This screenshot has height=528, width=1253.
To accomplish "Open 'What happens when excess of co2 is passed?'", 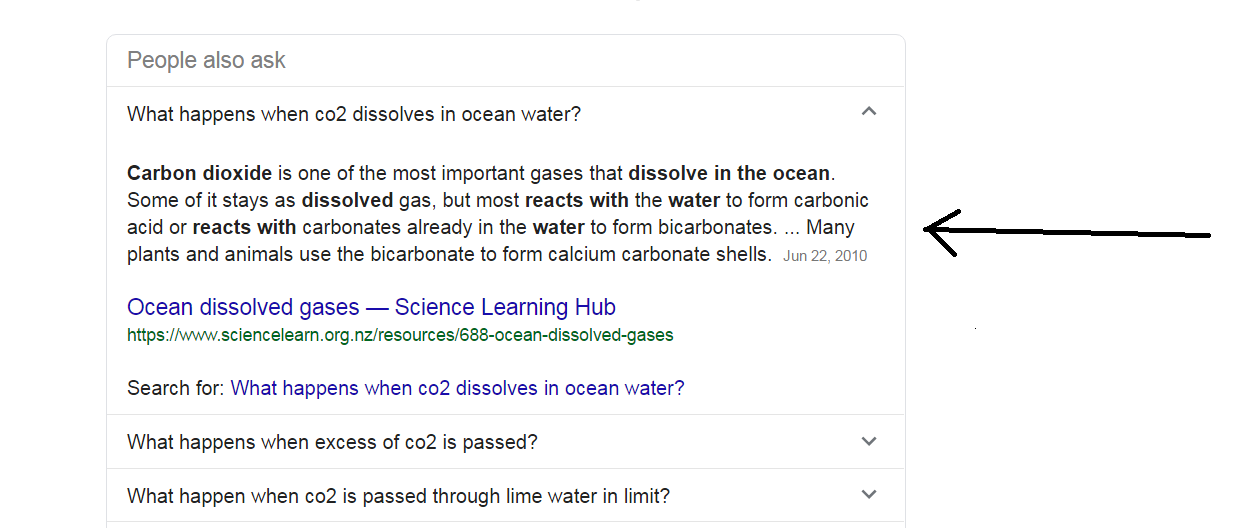I will point(332,442).
